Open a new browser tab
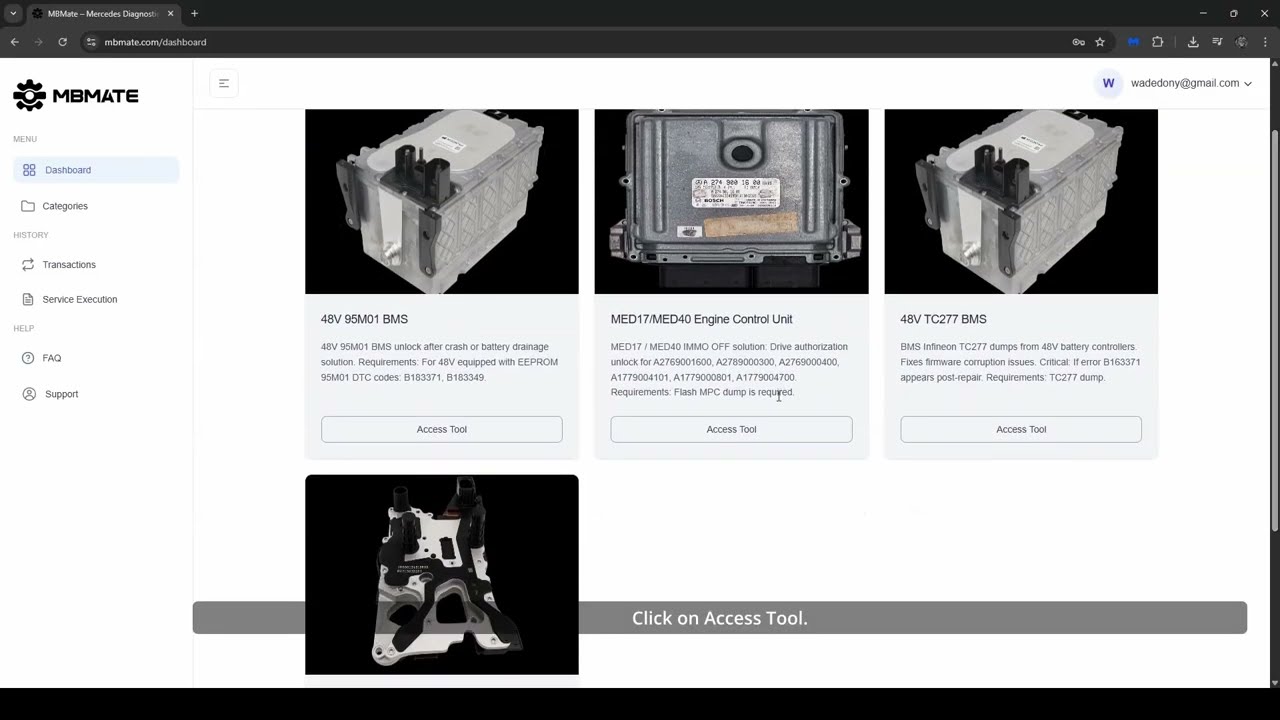 pyautogui.click(x=194, y=14)
